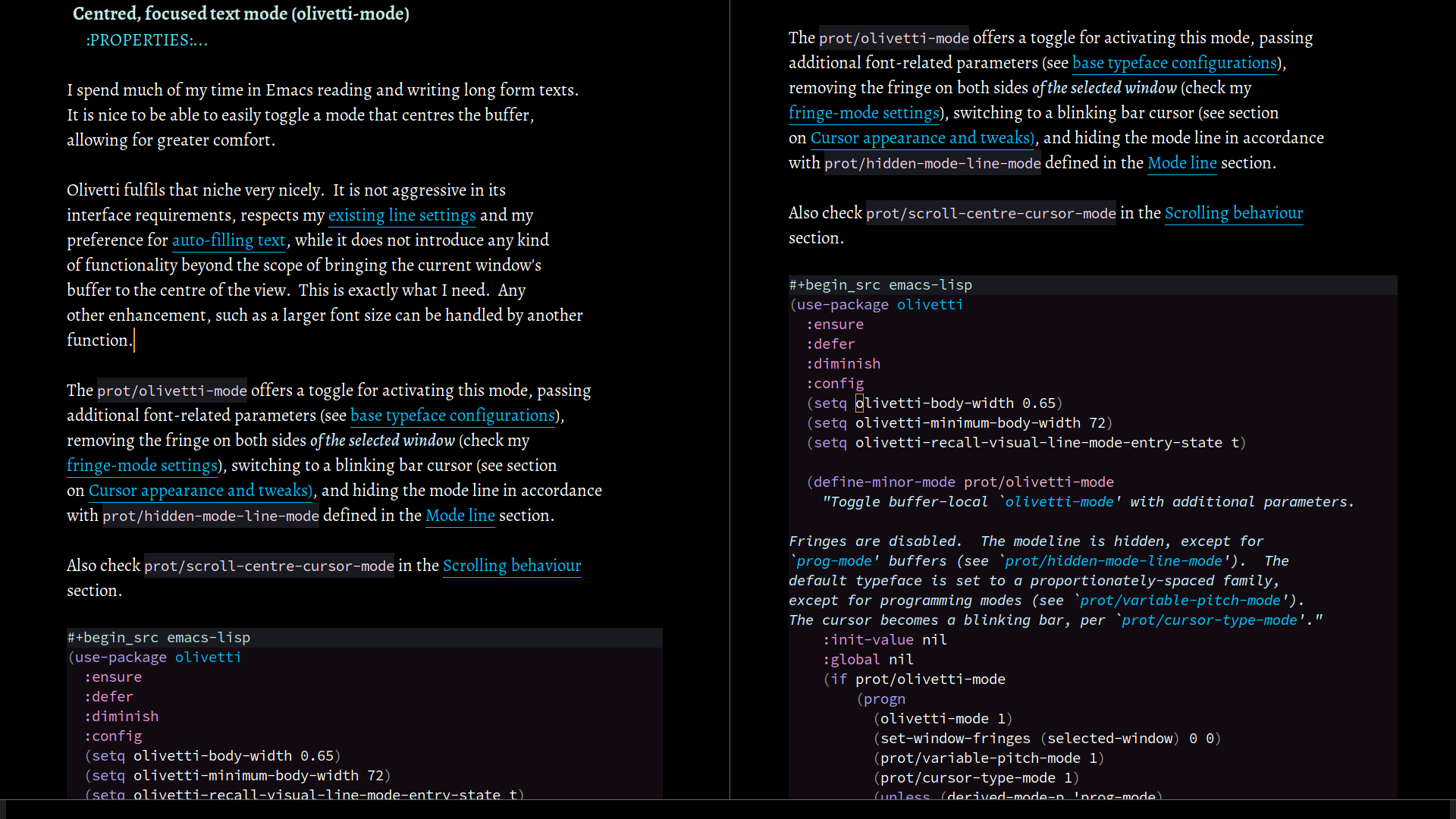Click the word 'function.' before the cursor

[x=99, y=340]
